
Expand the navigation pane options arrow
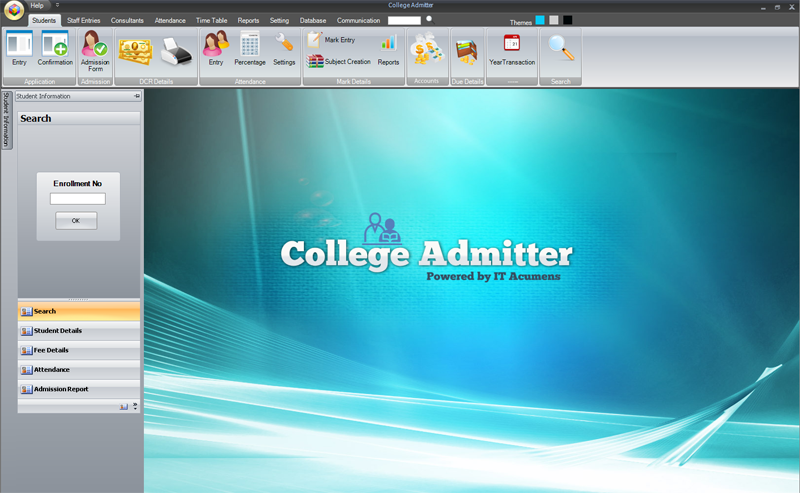[x=135, y=406]
